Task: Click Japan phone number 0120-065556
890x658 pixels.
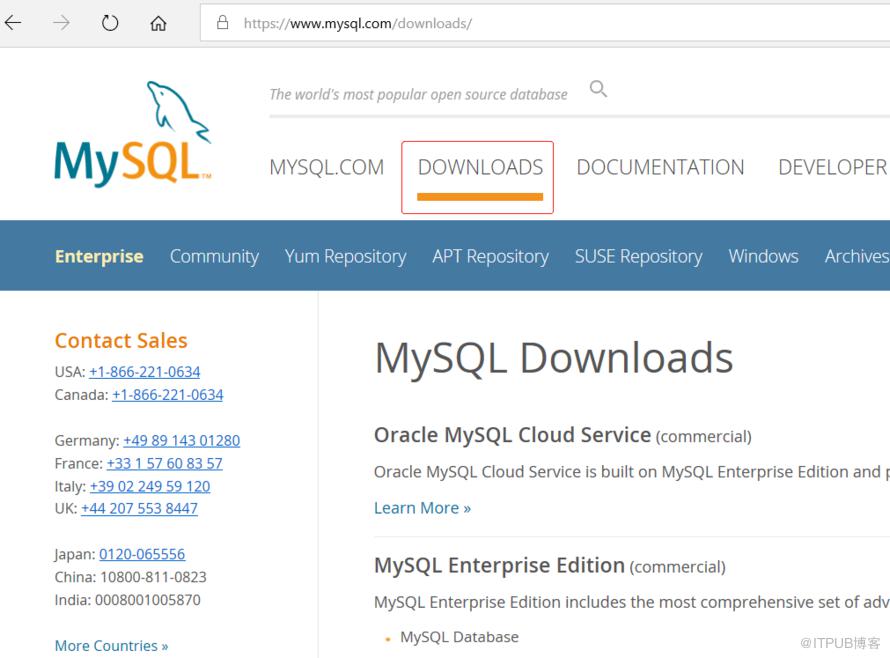Action: click(x=142, y=554)
